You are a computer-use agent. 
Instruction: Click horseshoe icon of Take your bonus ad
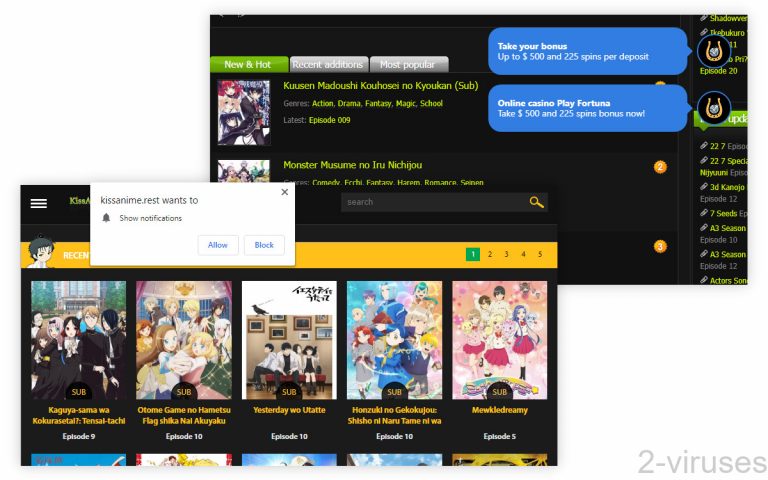714,51
